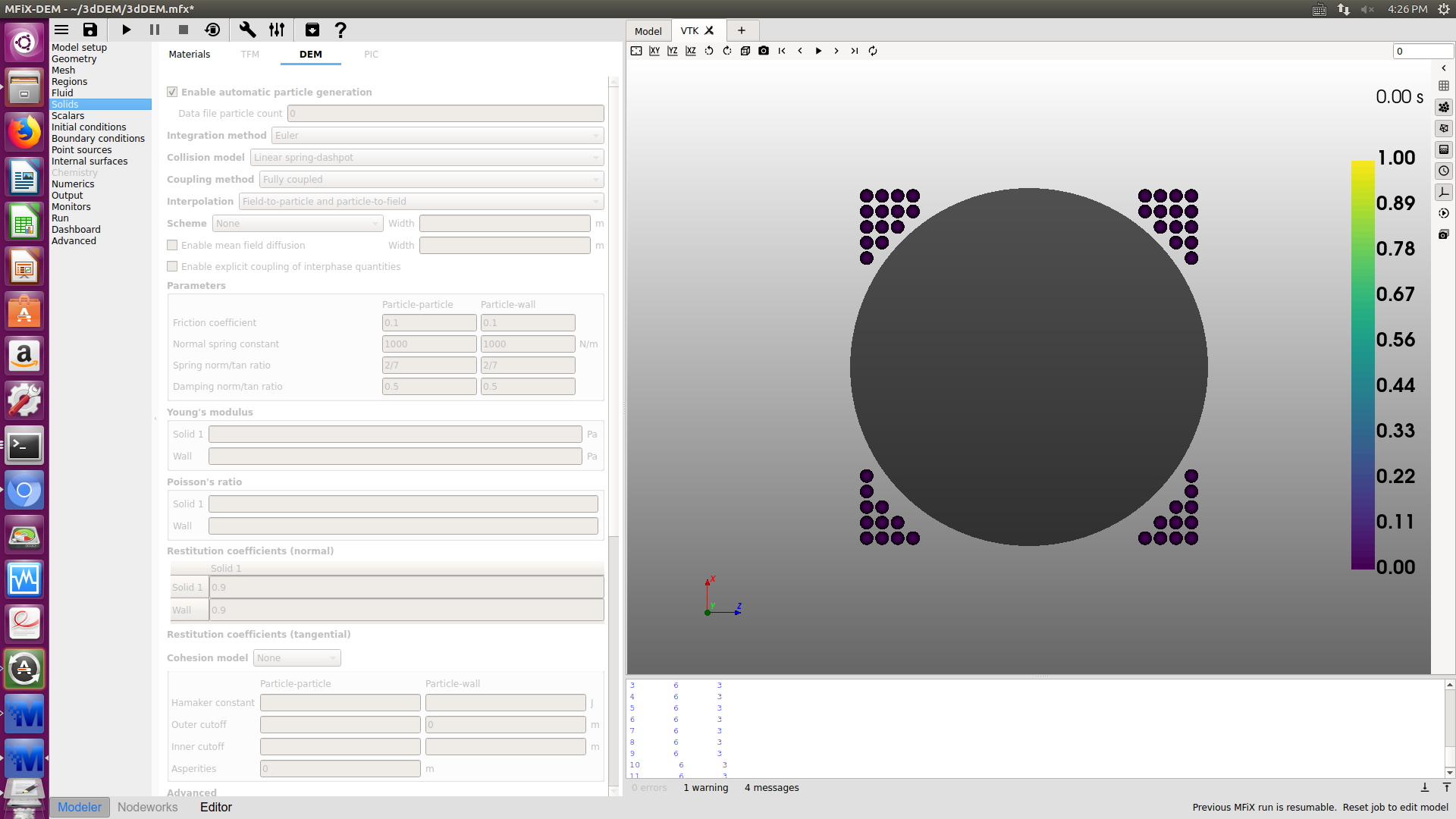Image resolution: width=1456 pixels, height=819 pixels.
Task: Click the reset job icon
Action: pyautogui.click(x=212, y=30)
